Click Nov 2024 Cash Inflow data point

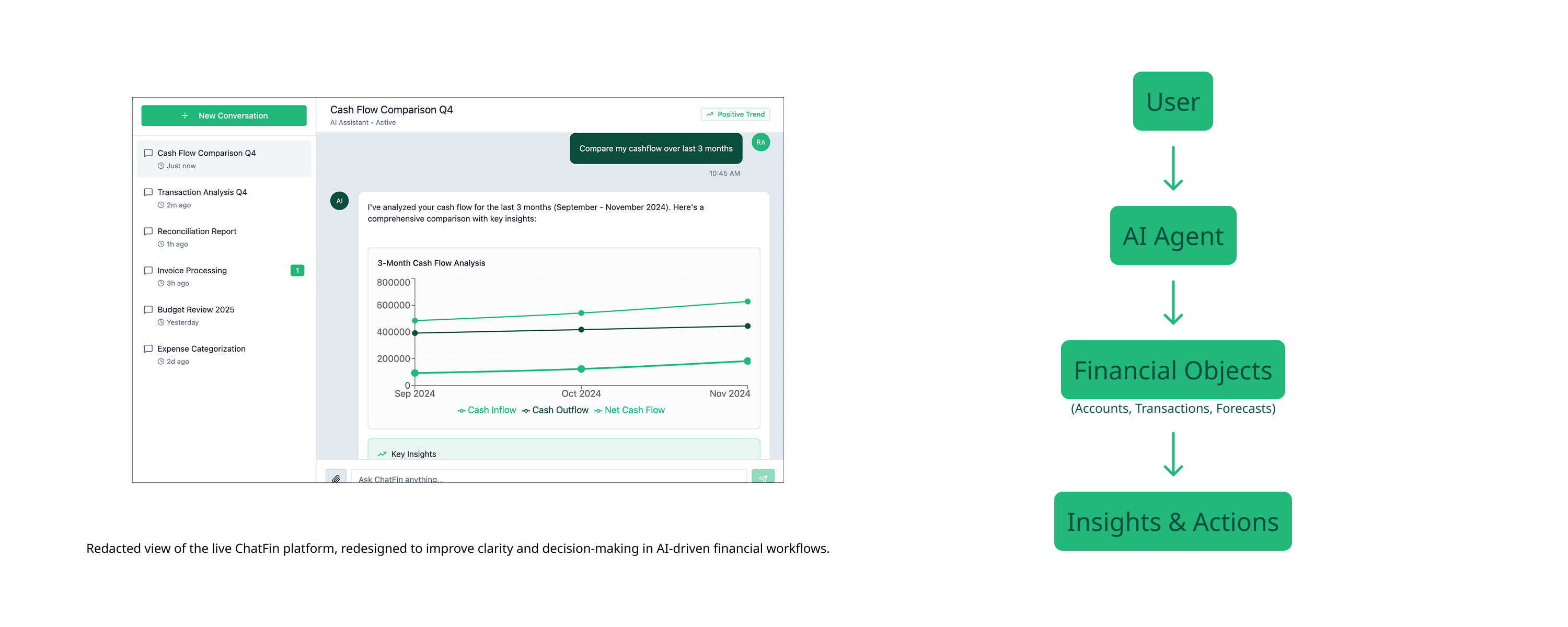coord(747,301)
